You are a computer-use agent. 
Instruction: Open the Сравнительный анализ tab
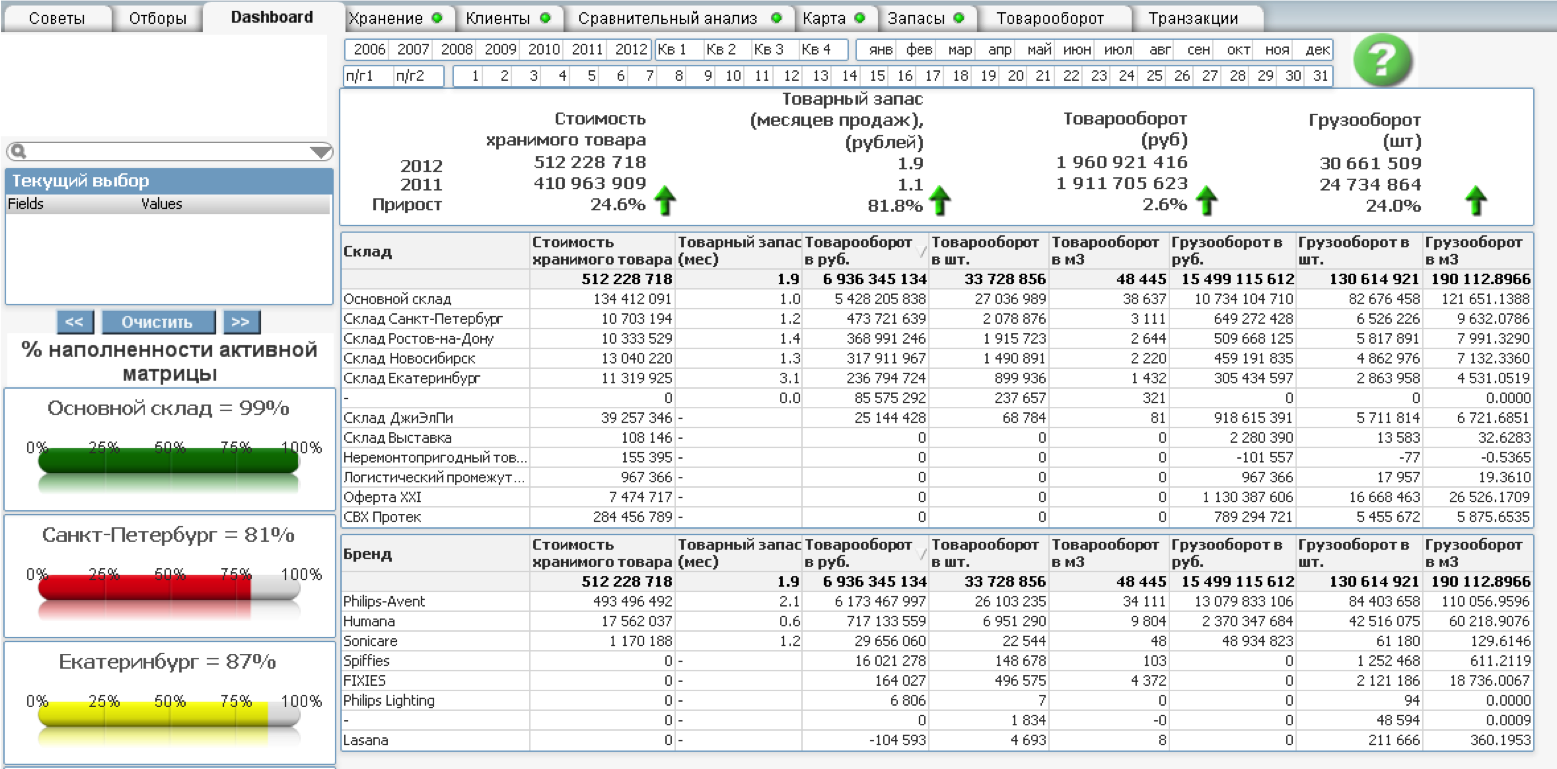pos(680,18)
